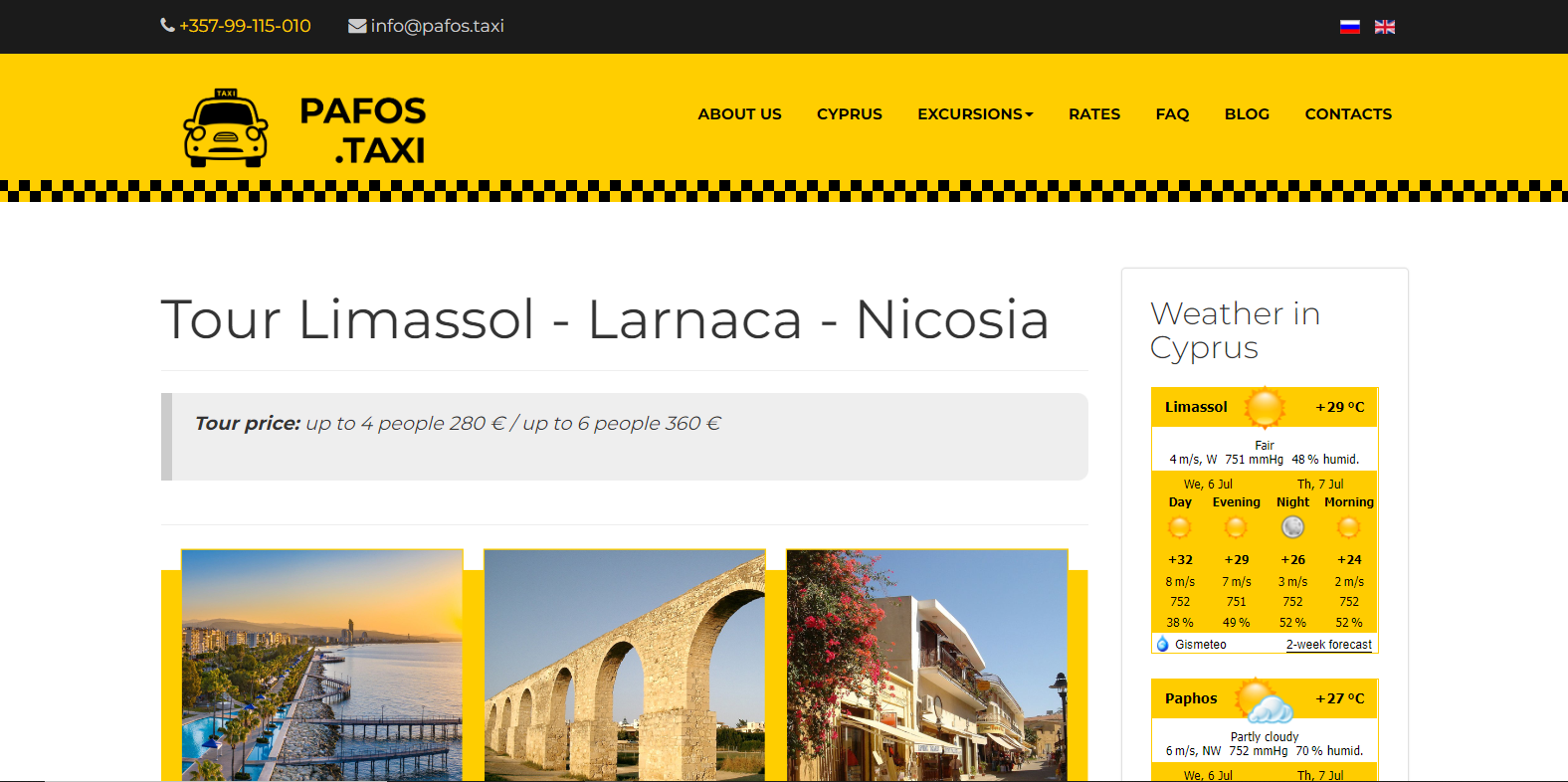Open the About Us menu item

coord(739,113)
